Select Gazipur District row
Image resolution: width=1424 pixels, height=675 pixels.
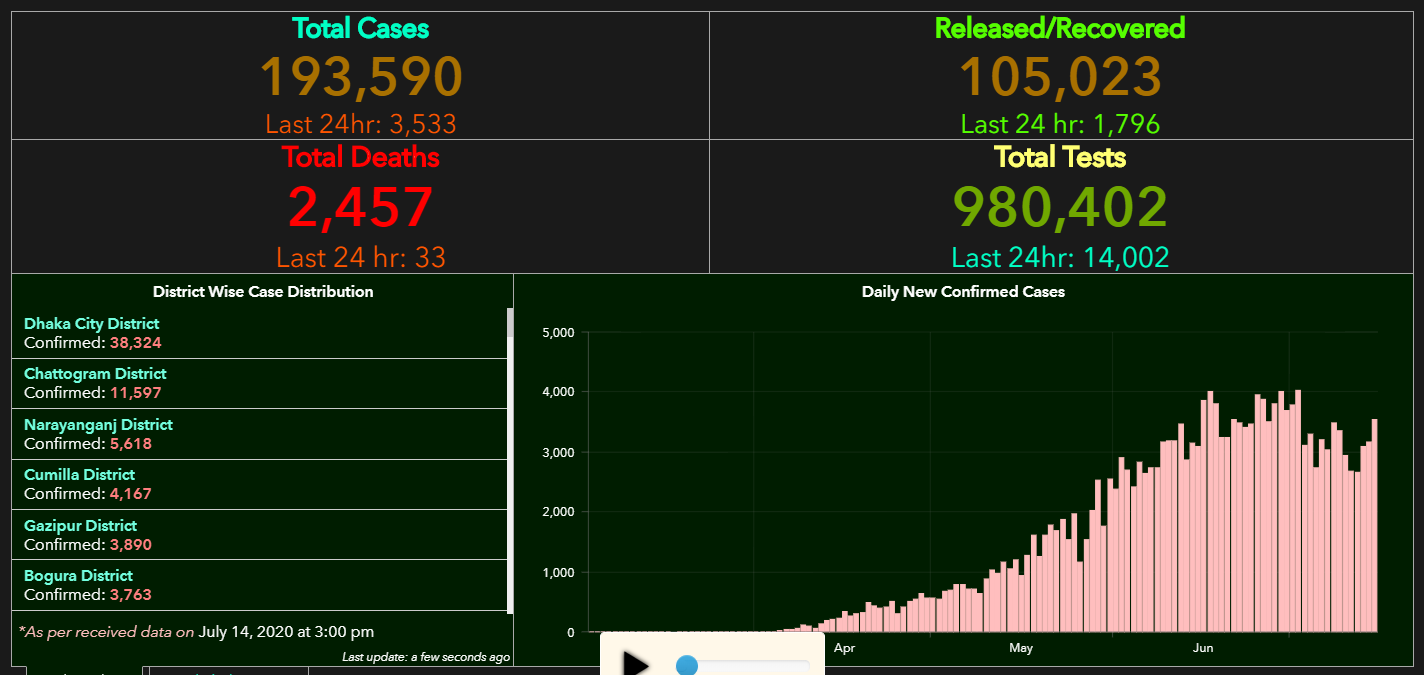[x=260, y=535]
